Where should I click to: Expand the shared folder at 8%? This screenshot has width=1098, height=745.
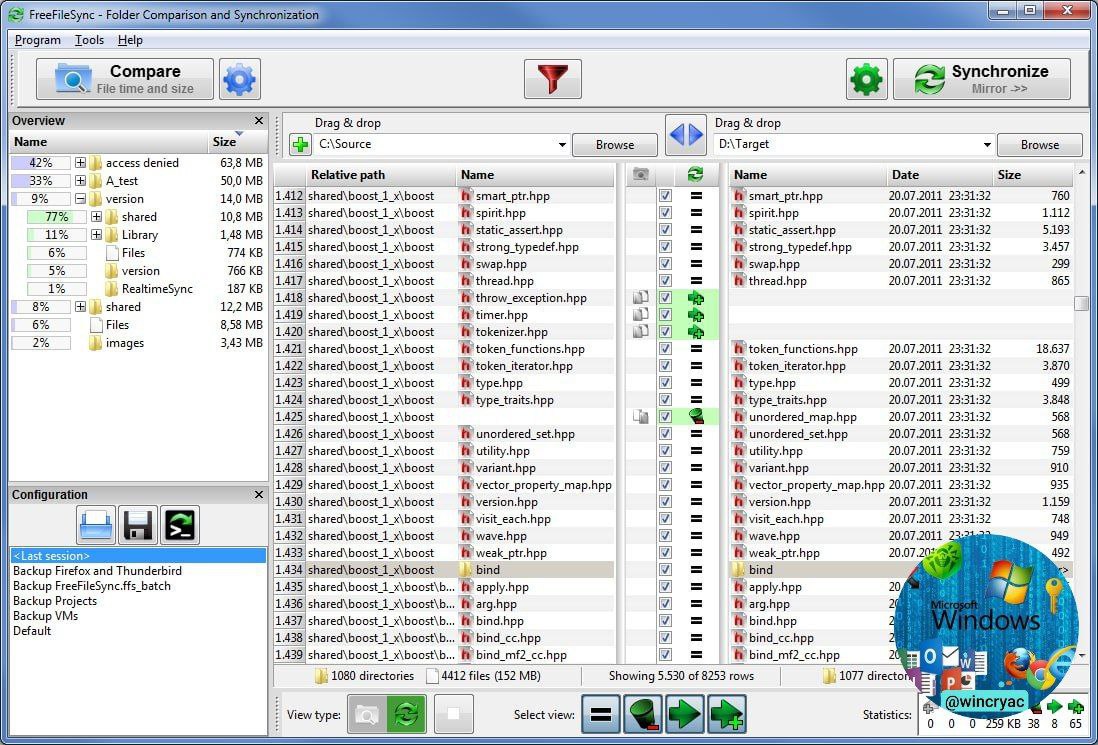pyautogui.click(x=81, y=307)
